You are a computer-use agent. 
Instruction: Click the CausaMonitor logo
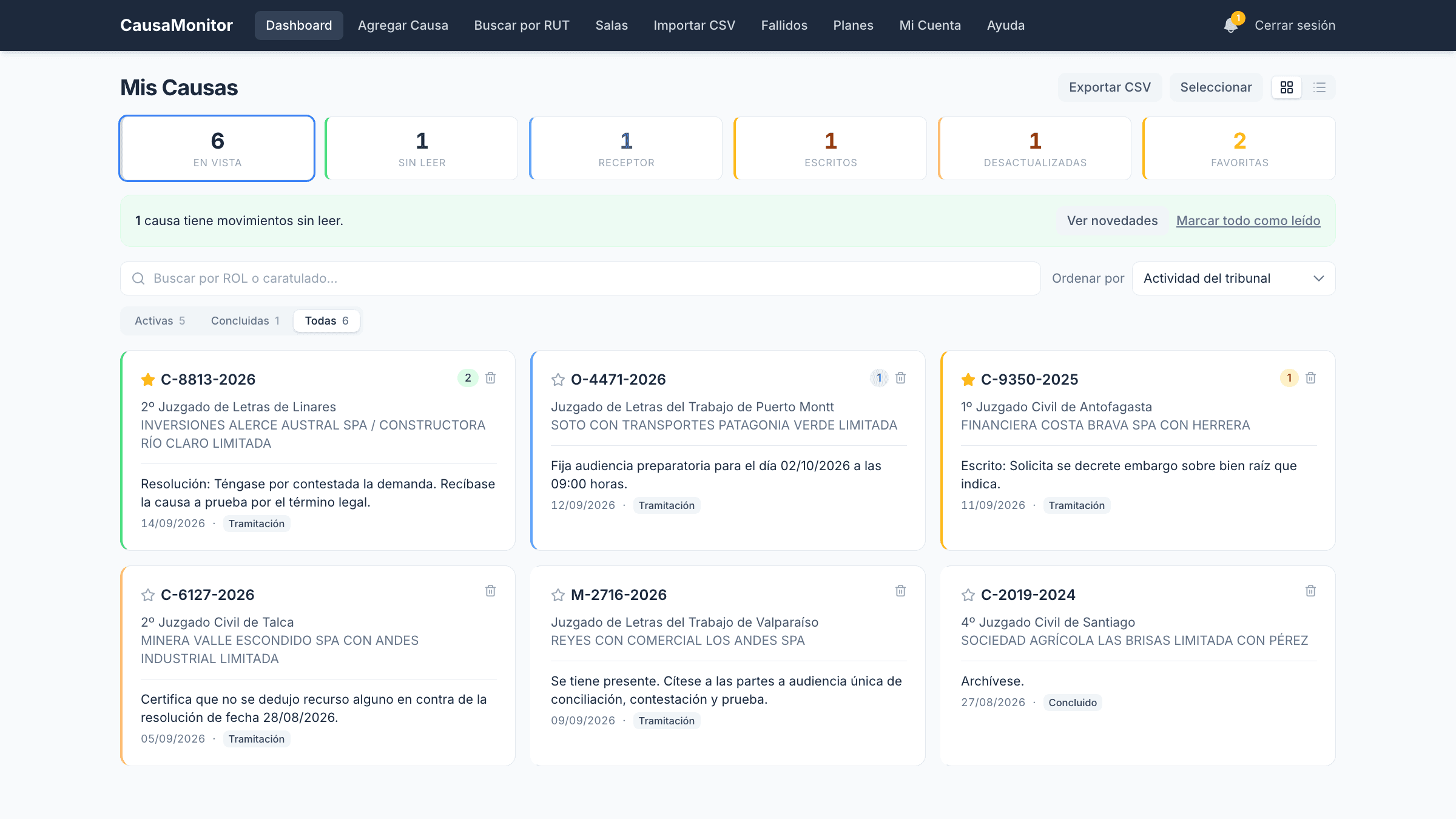177,25
